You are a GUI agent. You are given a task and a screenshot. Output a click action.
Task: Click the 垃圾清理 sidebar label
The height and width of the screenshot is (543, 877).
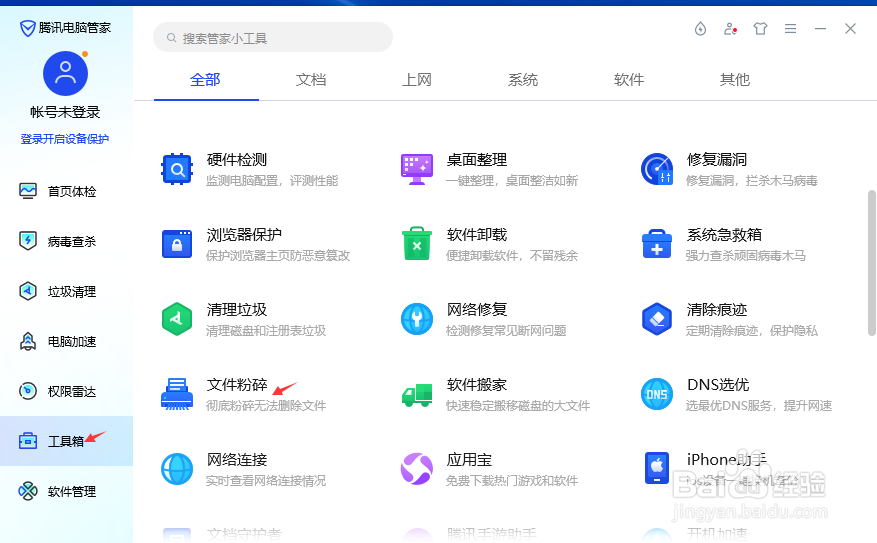(x=72, y=292)
